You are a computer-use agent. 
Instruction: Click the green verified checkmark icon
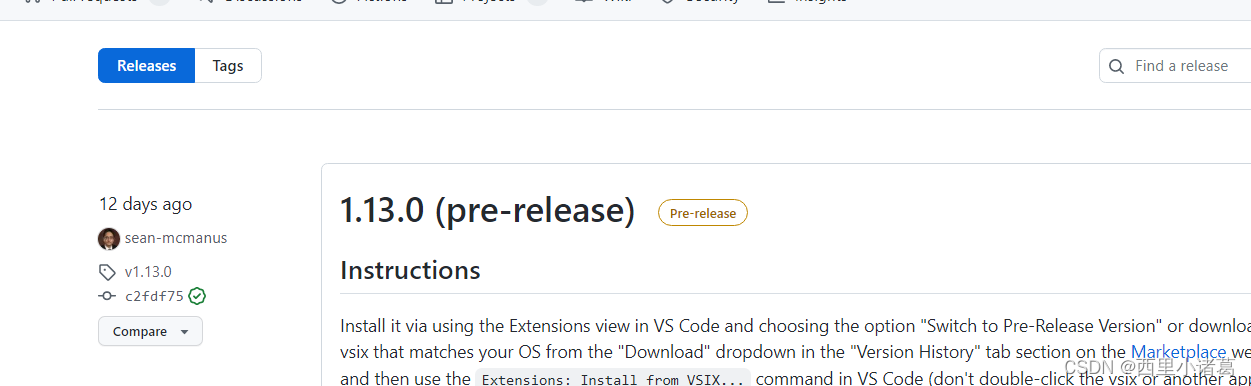coord(197,296)
